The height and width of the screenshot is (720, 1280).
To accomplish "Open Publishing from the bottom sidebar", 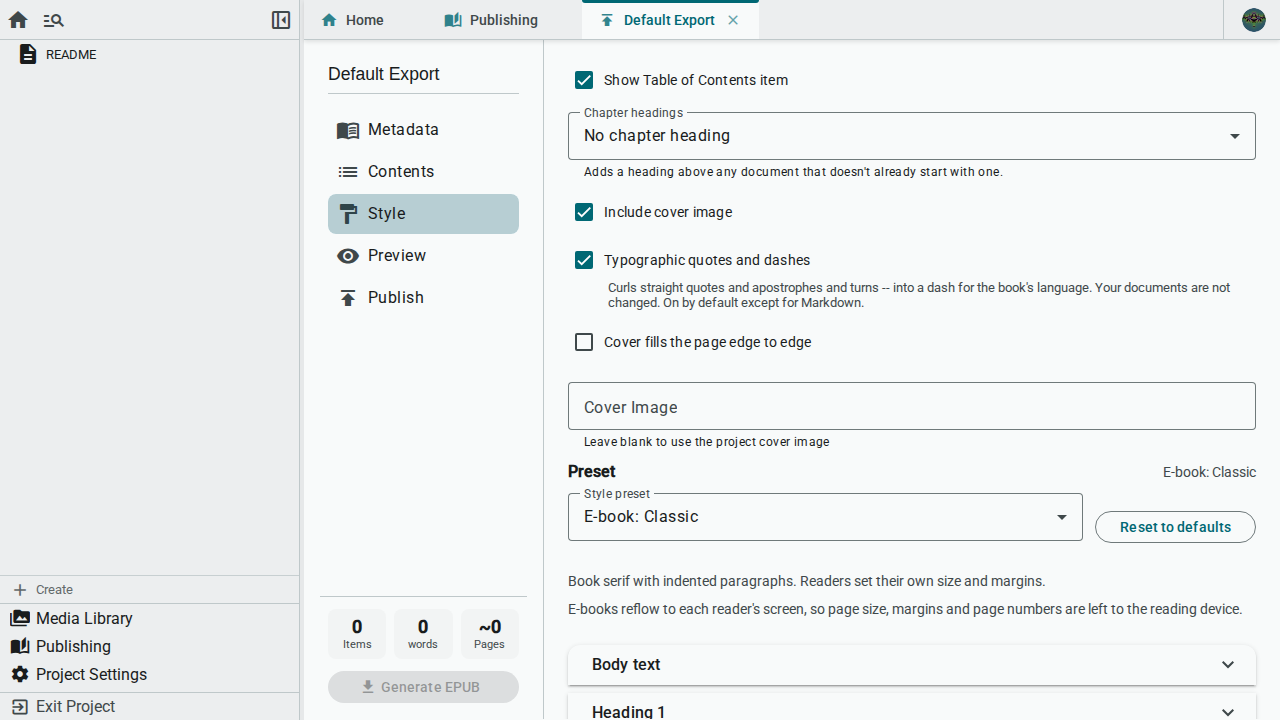I will pyautogui.click(x=150, y=646).
